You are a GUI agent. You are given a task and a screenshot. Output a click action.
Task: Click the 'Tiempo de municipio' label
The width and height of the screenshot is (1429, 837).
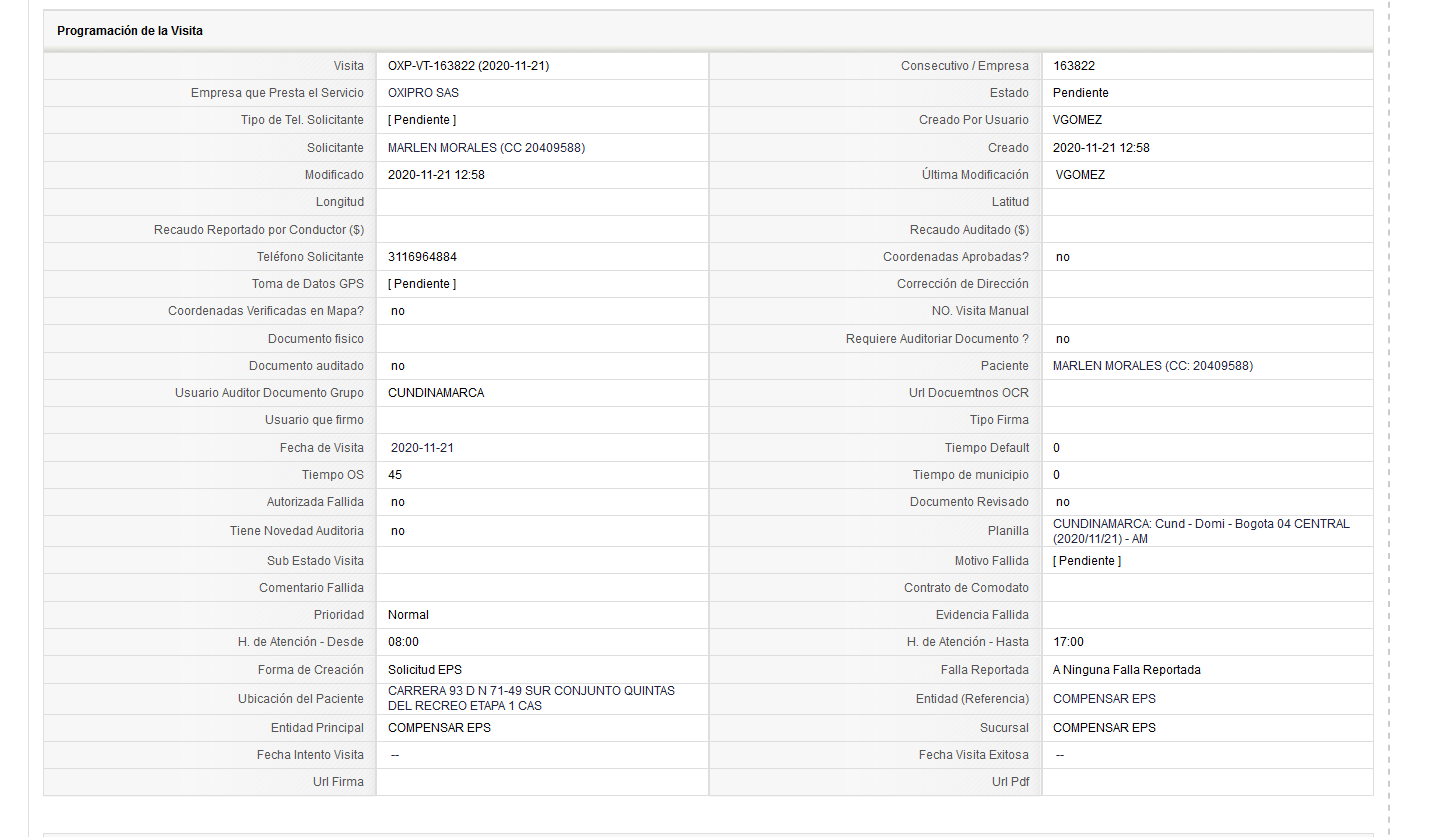point(970,475)
